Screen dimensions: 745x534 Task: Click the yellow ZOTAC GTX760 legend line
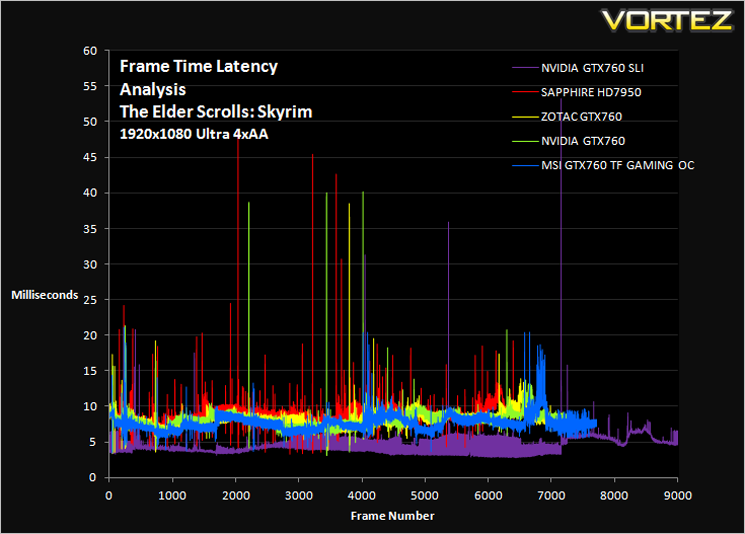coord(525,116)
